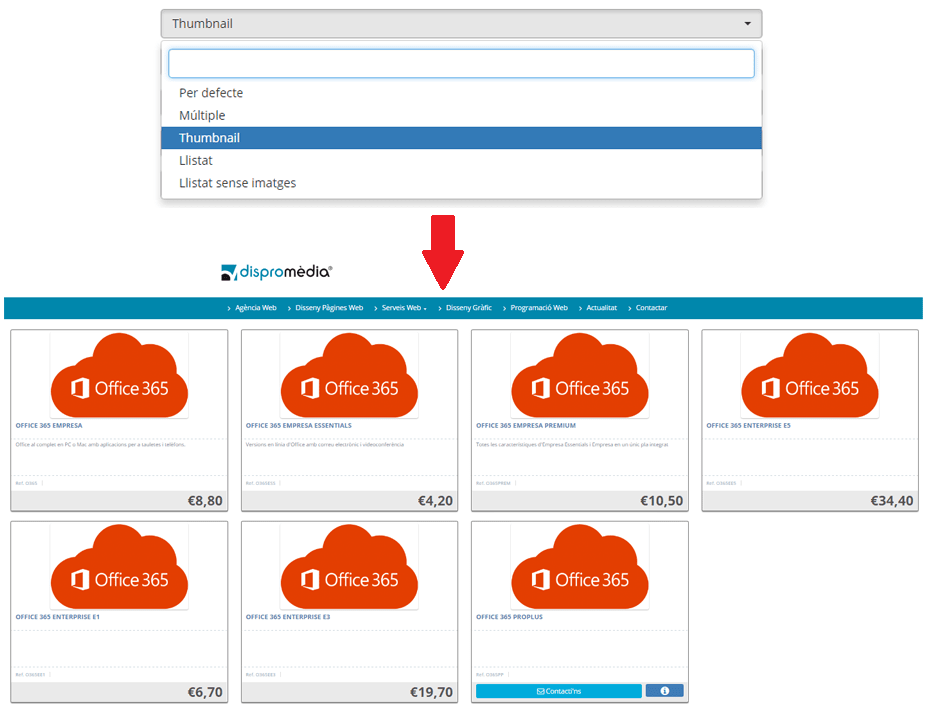Image resolution: width=927 pixels, height=726 pixels.
Task: Click the 'Contacti'ns' button on ProPlus card
Action: [x=559, y=691]
